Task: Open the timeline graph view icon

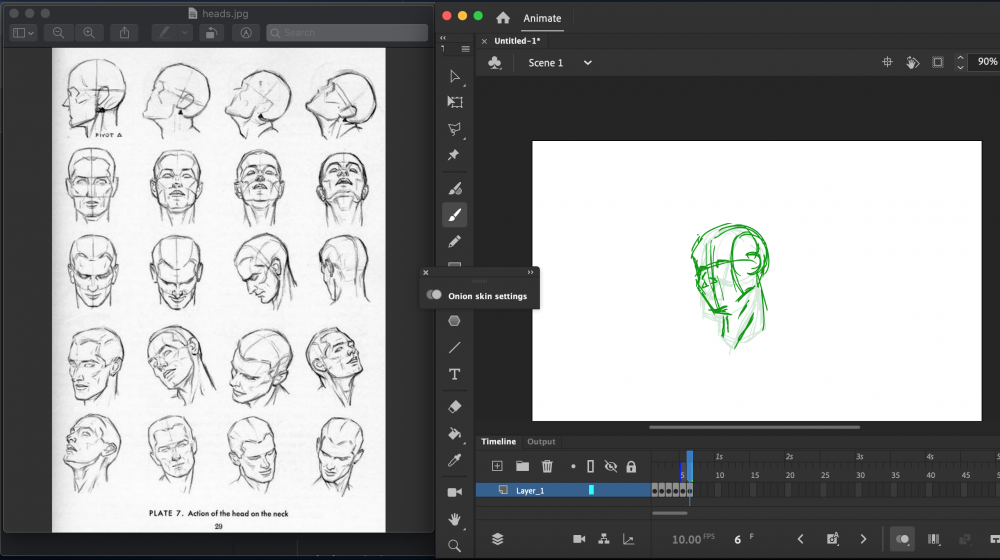Action: pyautogui.click(x=628, y=539)
